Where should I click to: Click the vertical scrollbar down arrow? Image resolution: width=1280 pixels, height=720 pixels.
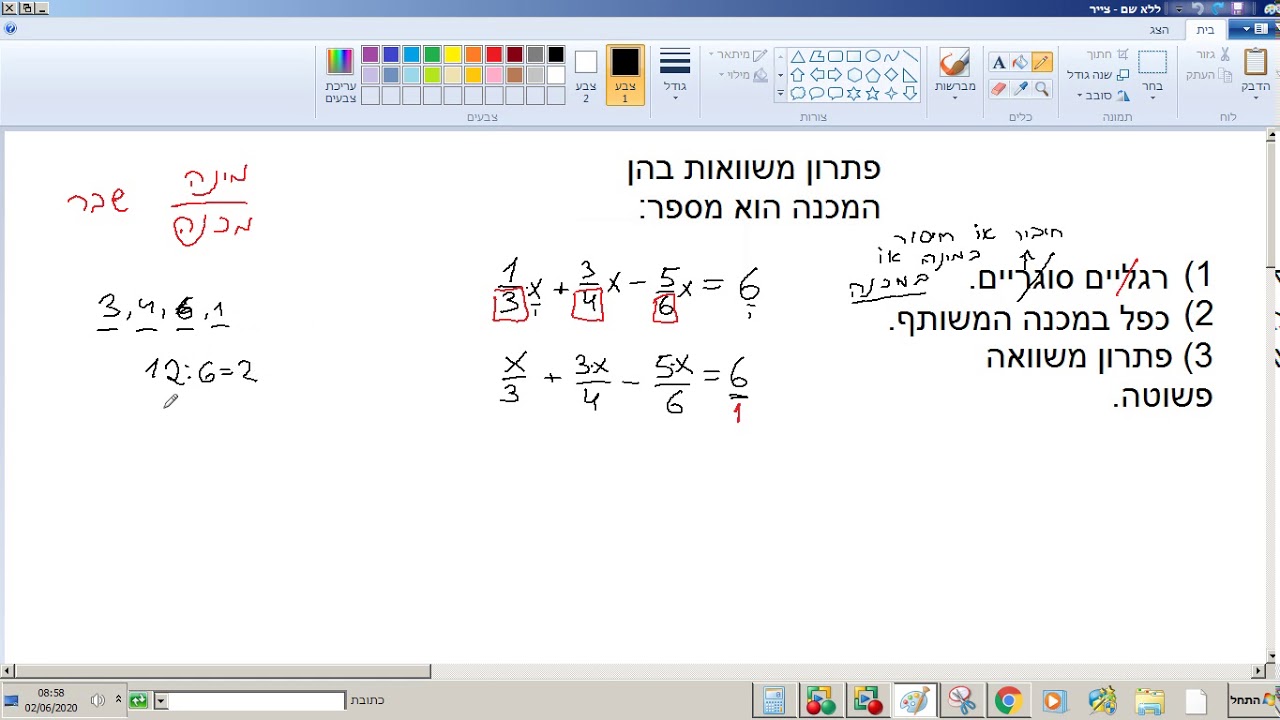tap(1272, 657)
